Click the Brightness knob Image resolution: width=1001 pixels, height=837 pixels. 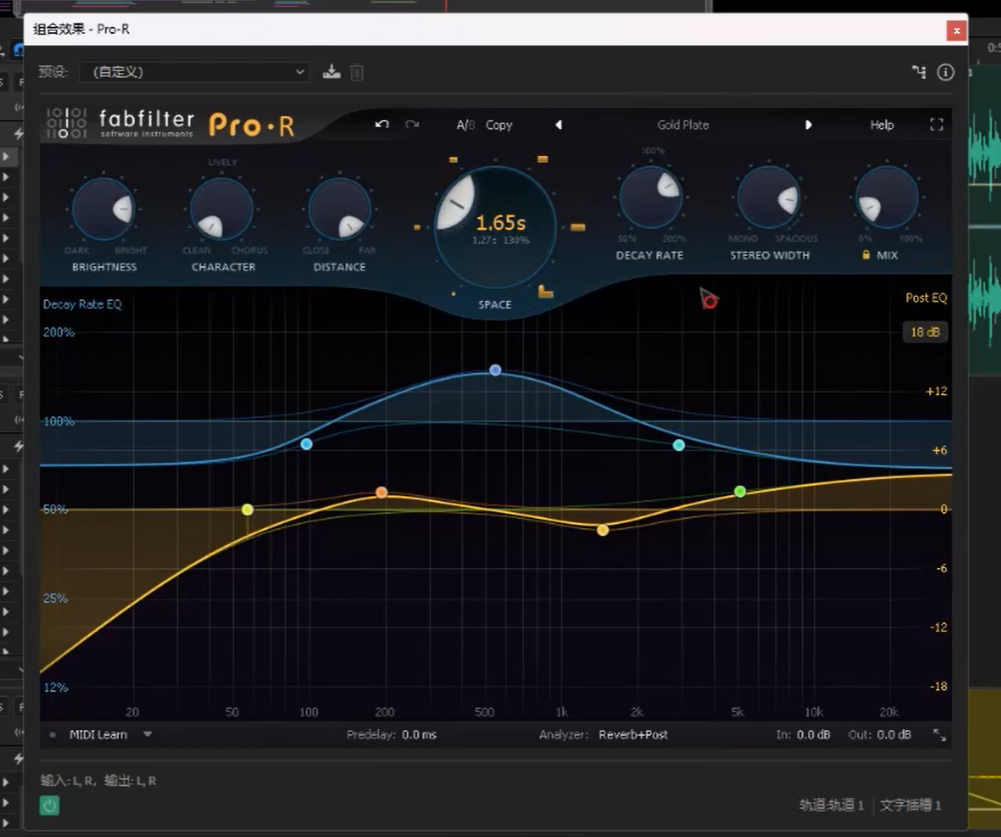coord(103,209)
